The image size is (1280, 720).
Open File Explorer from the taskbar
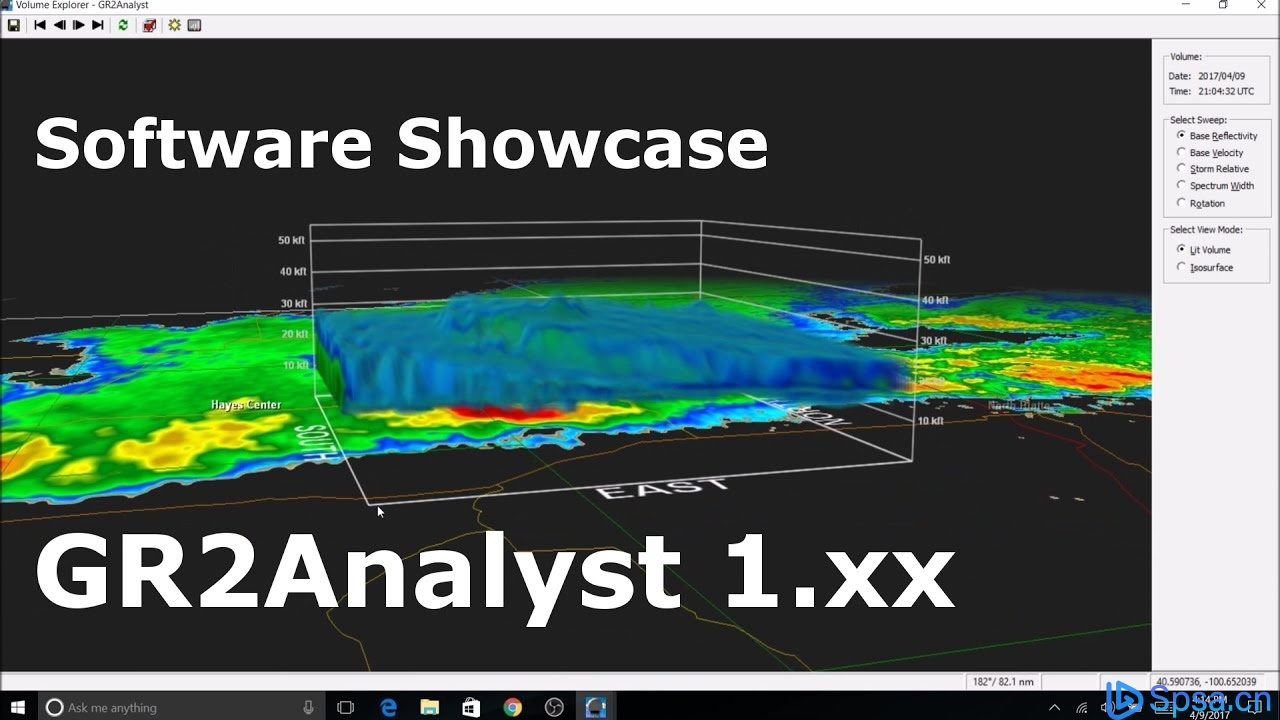pyautogui.click(x=430, y=707)
